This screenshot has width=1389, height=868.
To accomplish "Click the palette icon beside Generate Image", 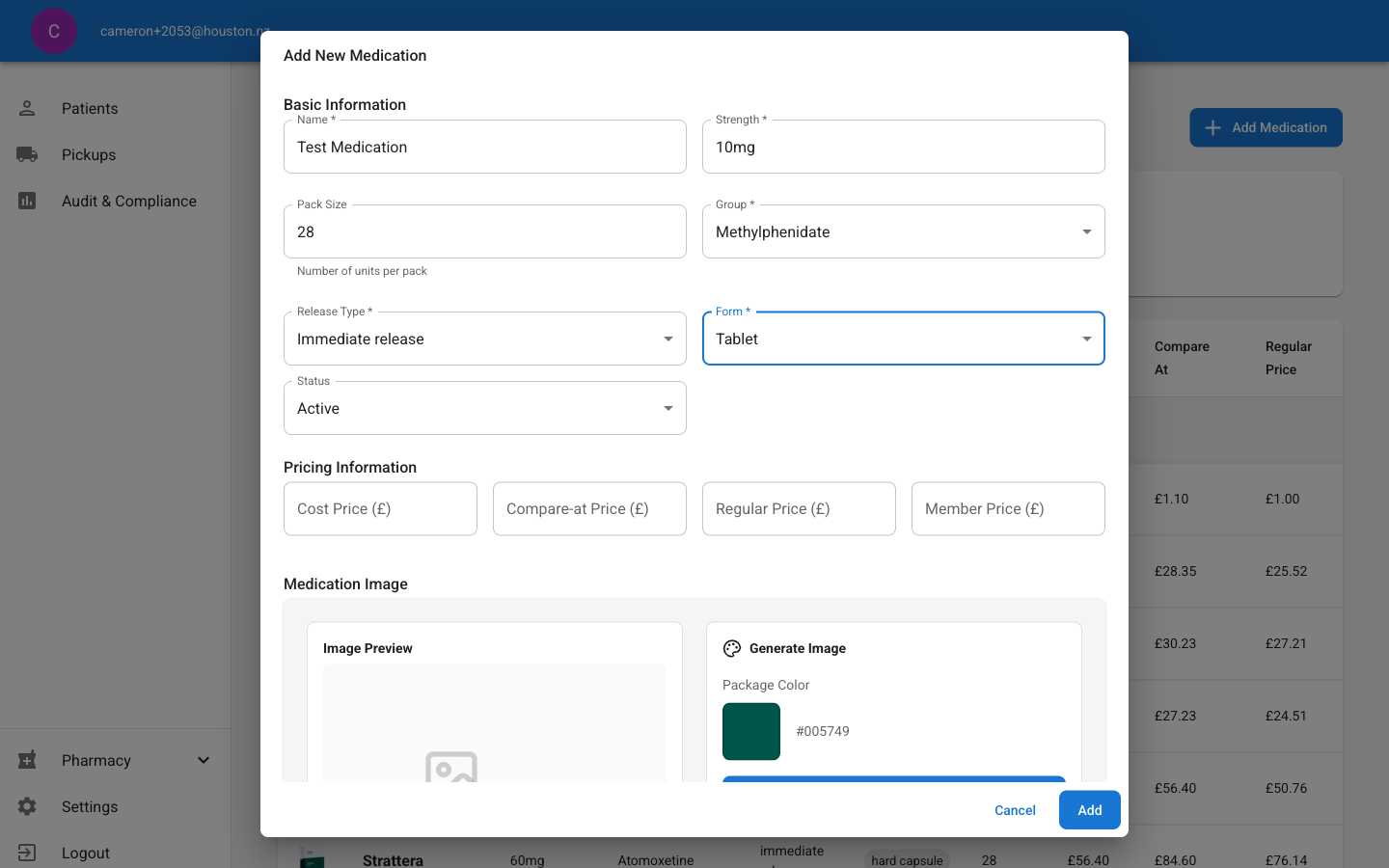I will point(732,648).
